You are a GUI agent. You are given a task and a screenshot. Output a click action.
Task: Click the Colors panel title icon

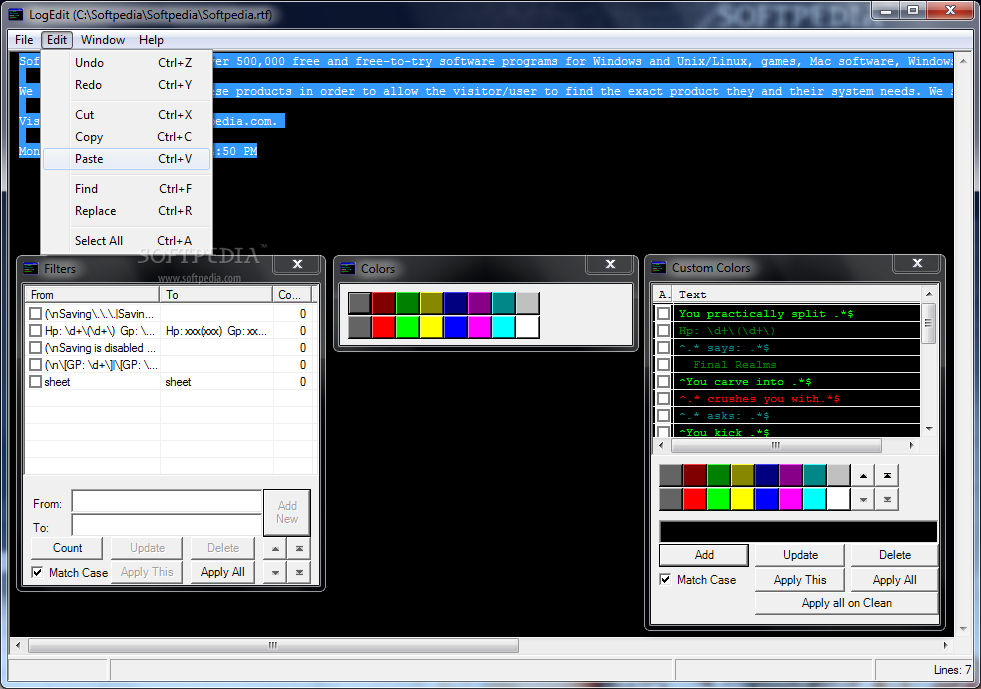click(347, 268)
